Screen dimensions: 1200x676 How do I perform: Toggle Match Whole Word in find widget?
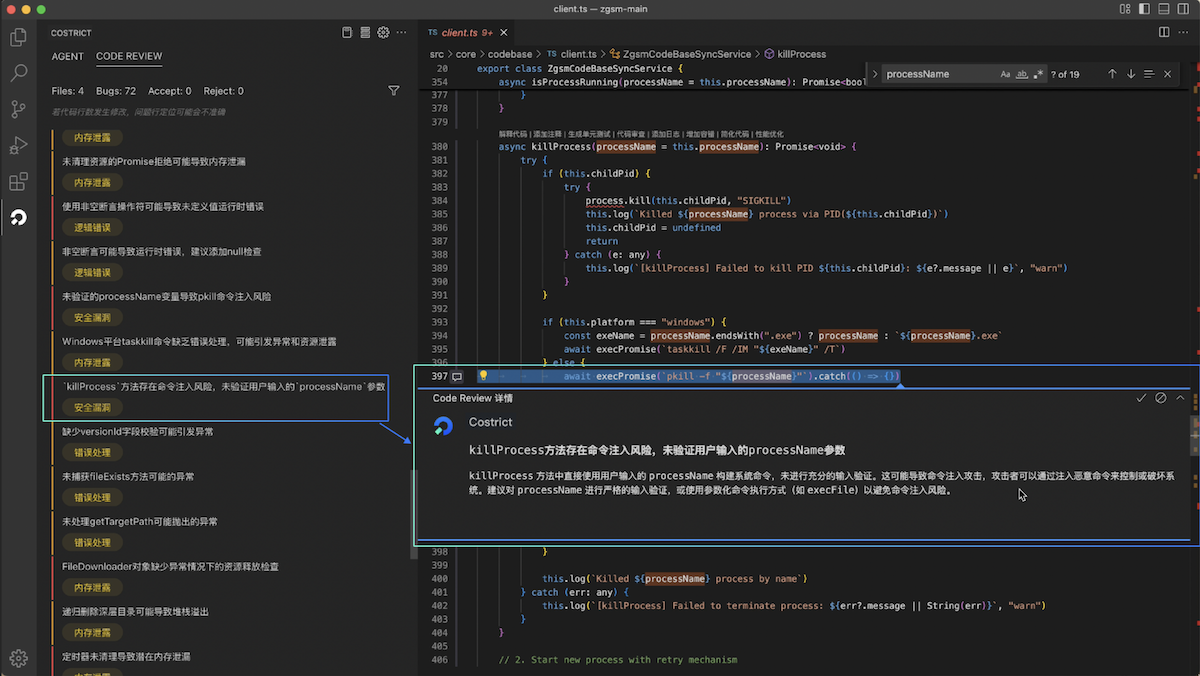[x=1021, y=74]
